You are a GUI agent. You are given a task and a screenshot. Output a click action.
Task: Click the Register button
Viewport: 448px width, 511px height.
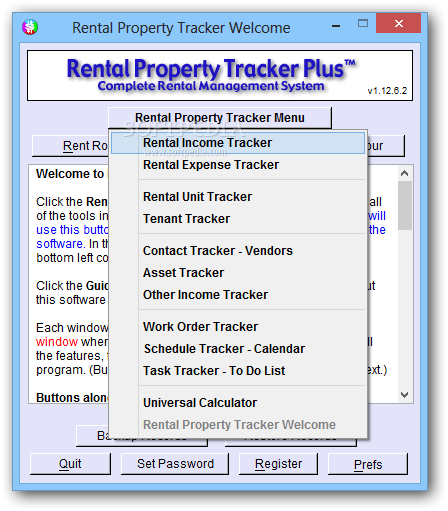coord(278,464)
